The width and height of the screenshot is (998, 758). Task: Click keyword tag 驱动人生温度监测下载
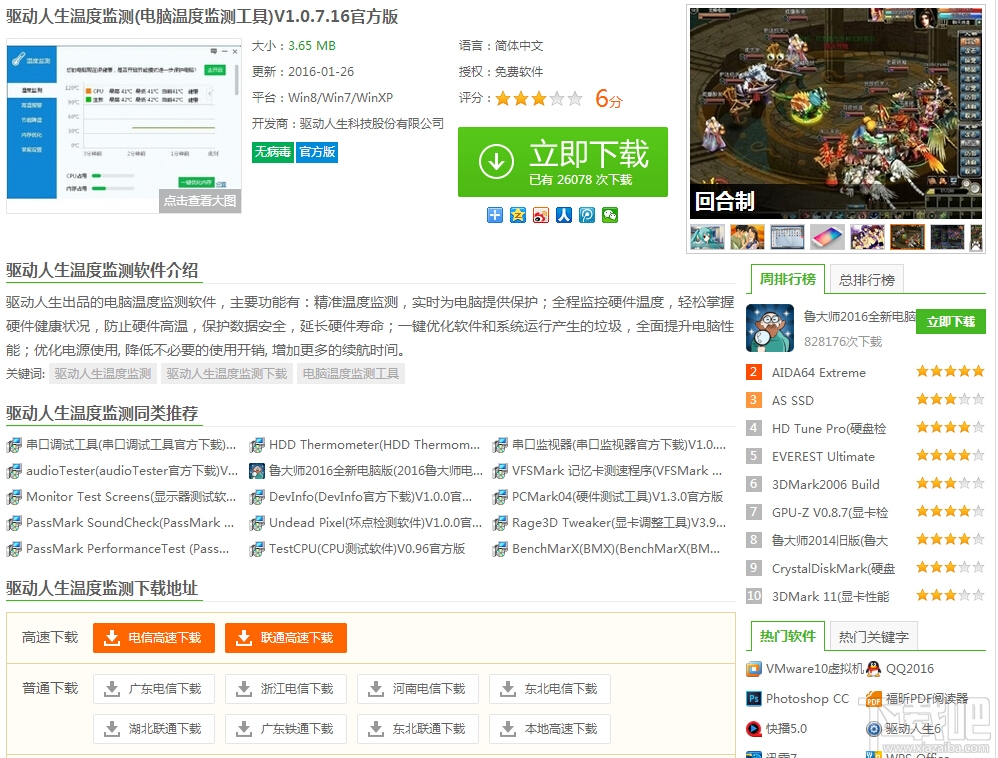tap(227, 374)
